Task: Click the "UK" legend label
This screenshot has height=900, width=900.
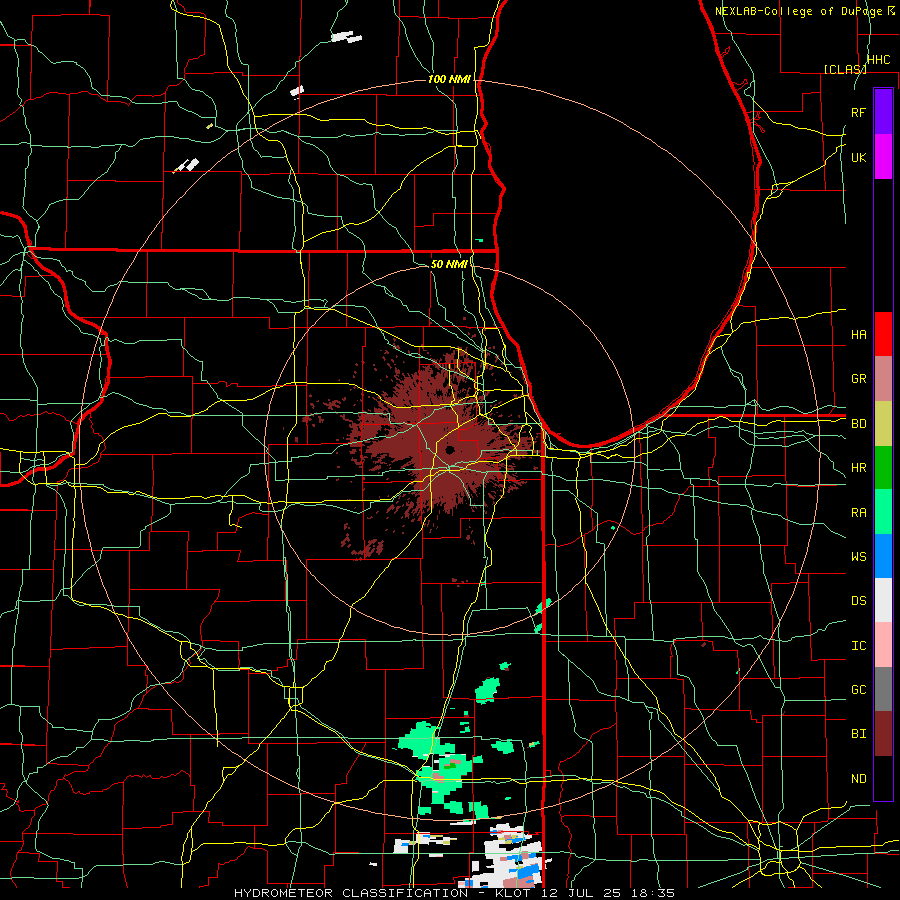Action: [x=859, y=157]
